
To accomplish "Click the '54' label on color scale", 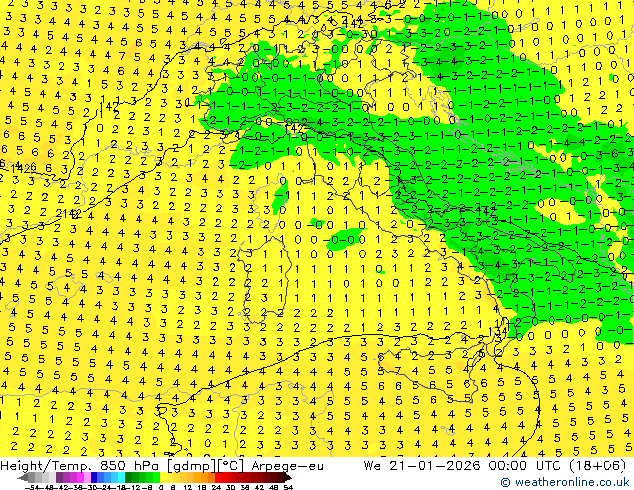I will [288, 487].
